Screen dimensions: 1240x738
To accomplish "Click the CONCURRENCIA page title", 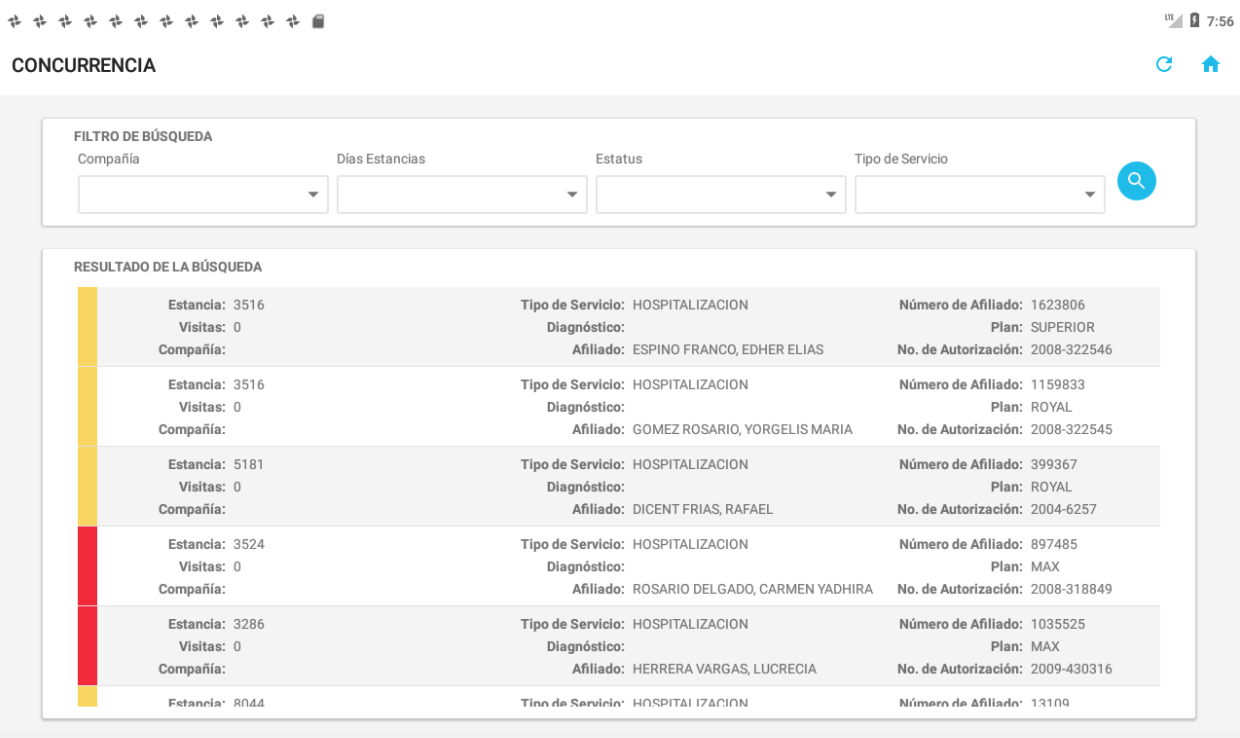I will pyautogui.click(x=84, y=66).
